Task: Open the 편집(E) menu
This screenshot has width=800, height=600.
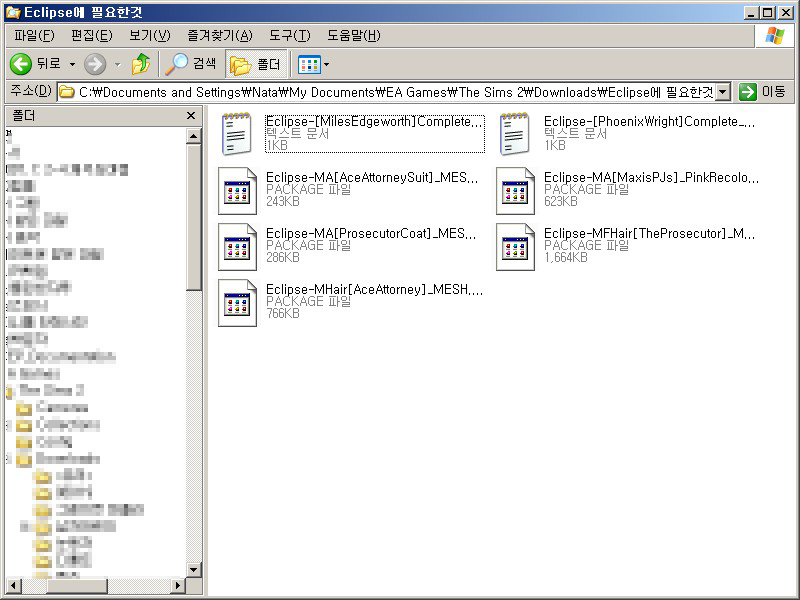Action: pos(92,35)
